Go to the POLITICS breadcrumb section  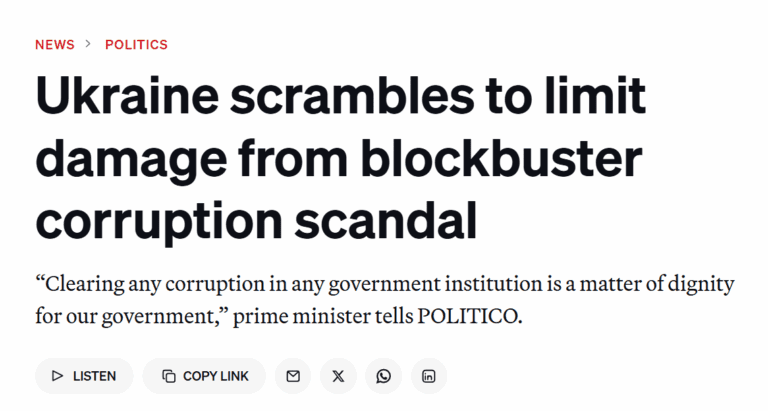[136, 44]
